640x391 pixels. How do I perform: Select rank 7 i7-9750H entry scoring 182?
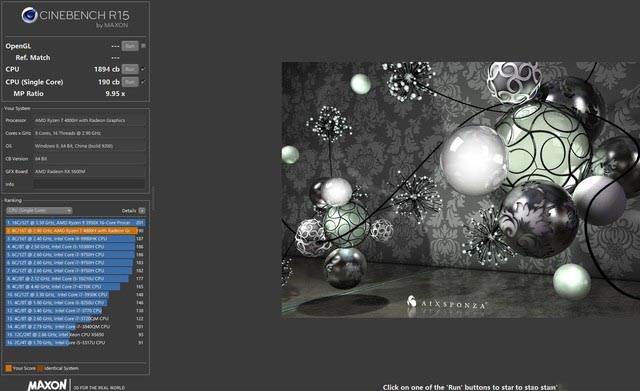click(75, 271)
